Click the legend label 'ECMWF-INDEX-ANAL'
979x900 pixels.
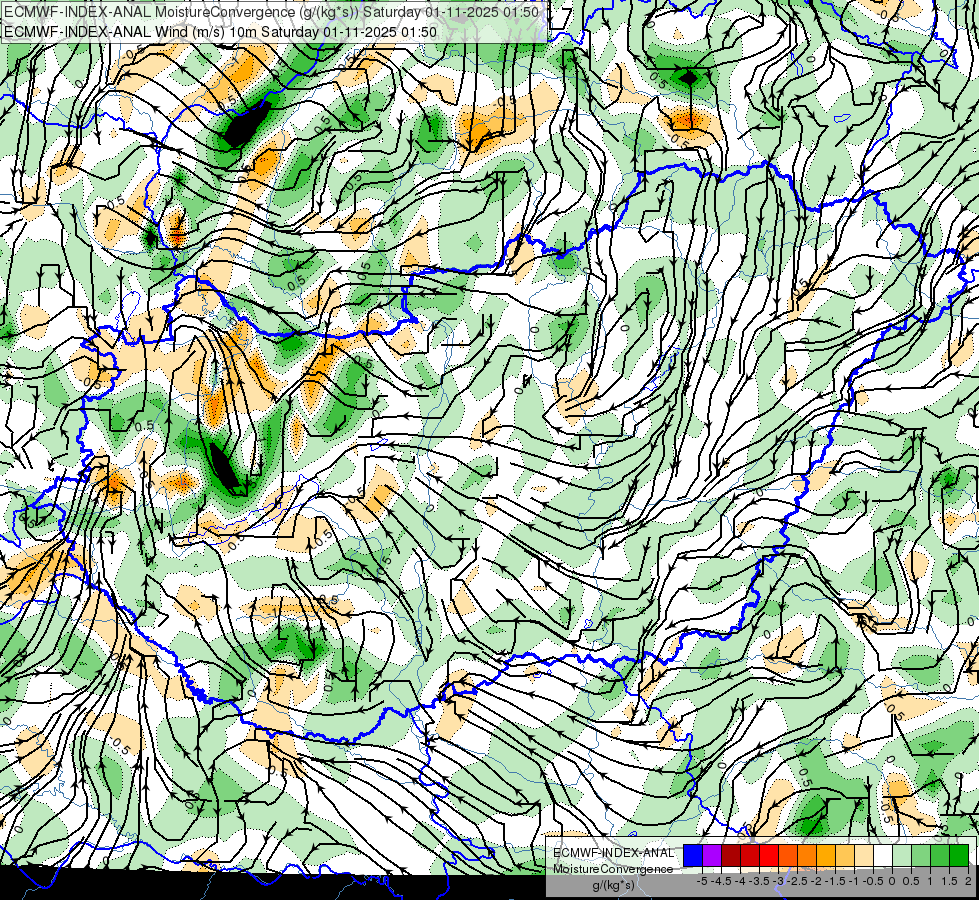click(613, 853)
